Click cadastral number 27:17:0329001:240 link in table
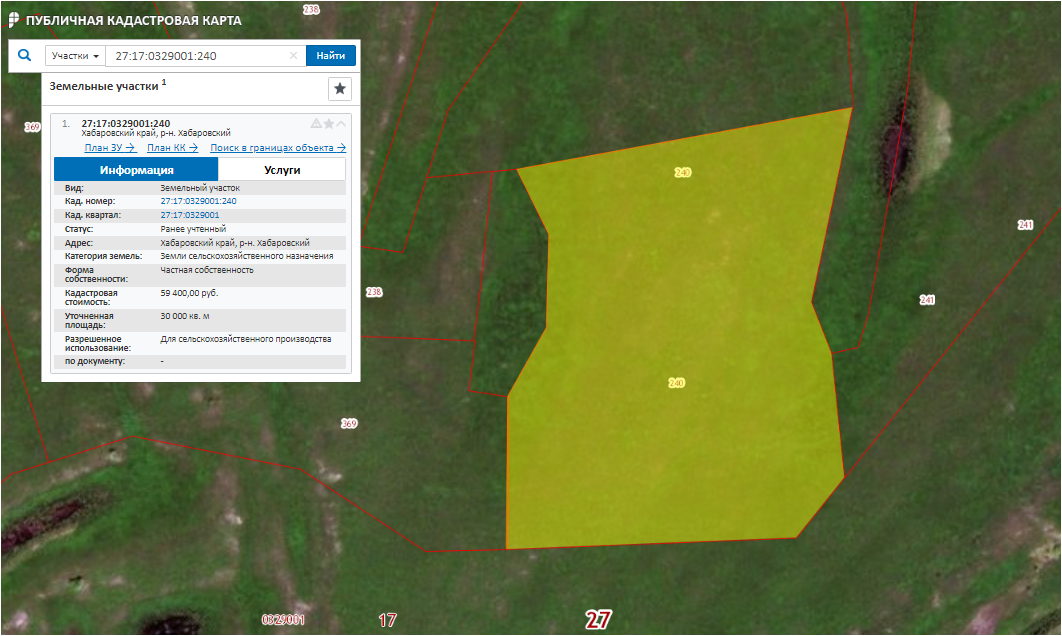 coord(198,201)
